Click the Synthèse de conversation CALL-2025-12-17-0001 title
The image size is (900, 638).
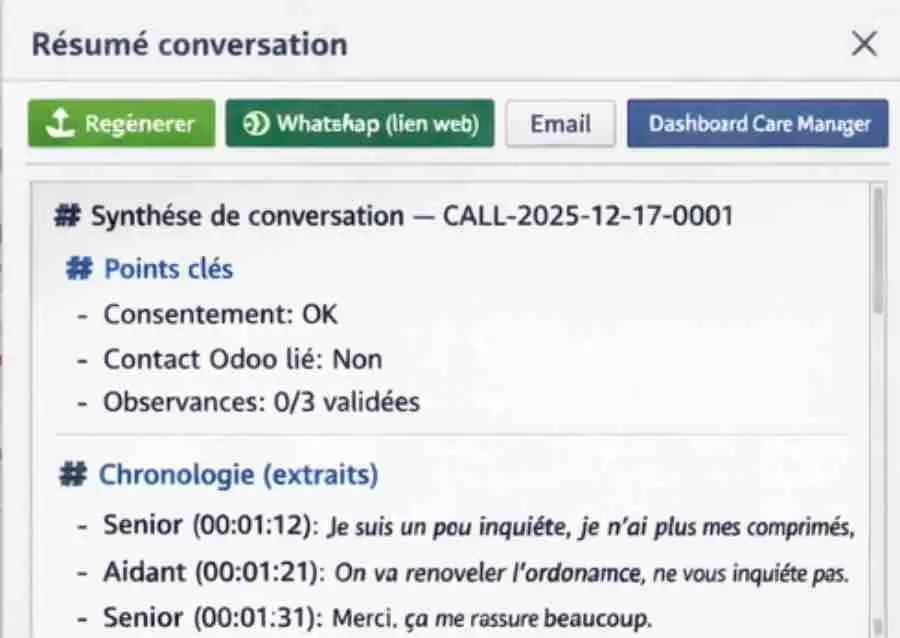(x=412, y=215)
